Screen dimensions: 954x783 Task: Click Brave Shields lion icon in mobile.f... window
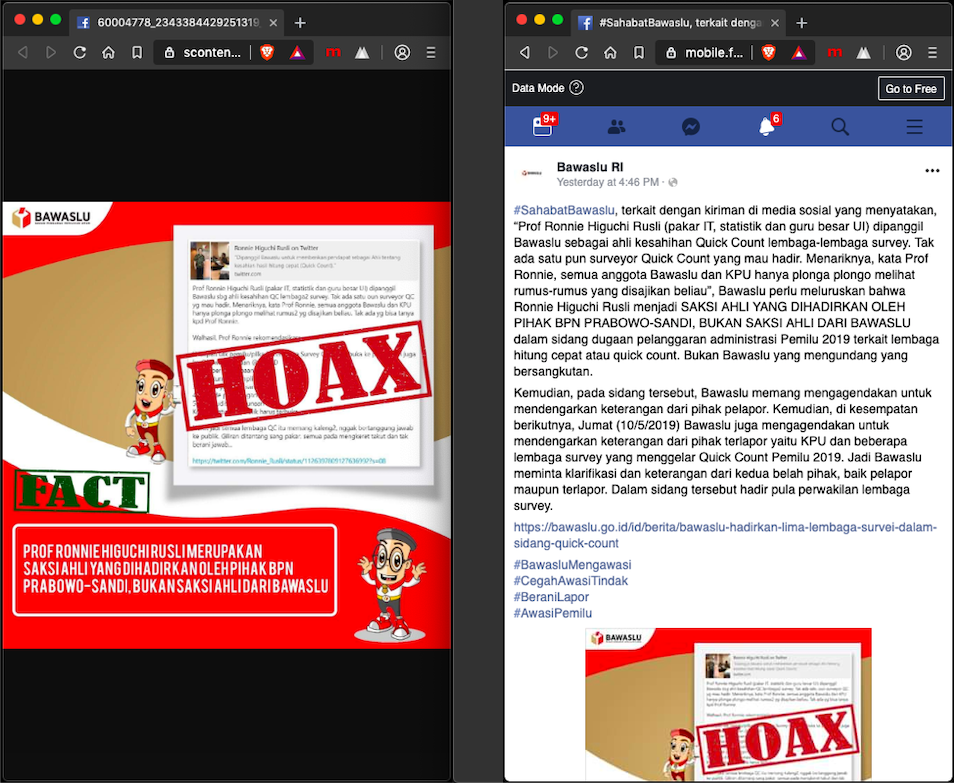pos(767,52)
